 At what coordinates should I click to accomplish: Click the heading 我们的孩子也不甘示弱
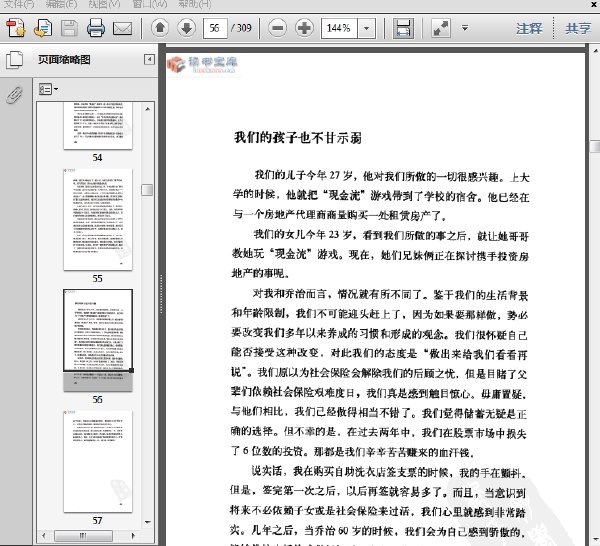(298, 138)
